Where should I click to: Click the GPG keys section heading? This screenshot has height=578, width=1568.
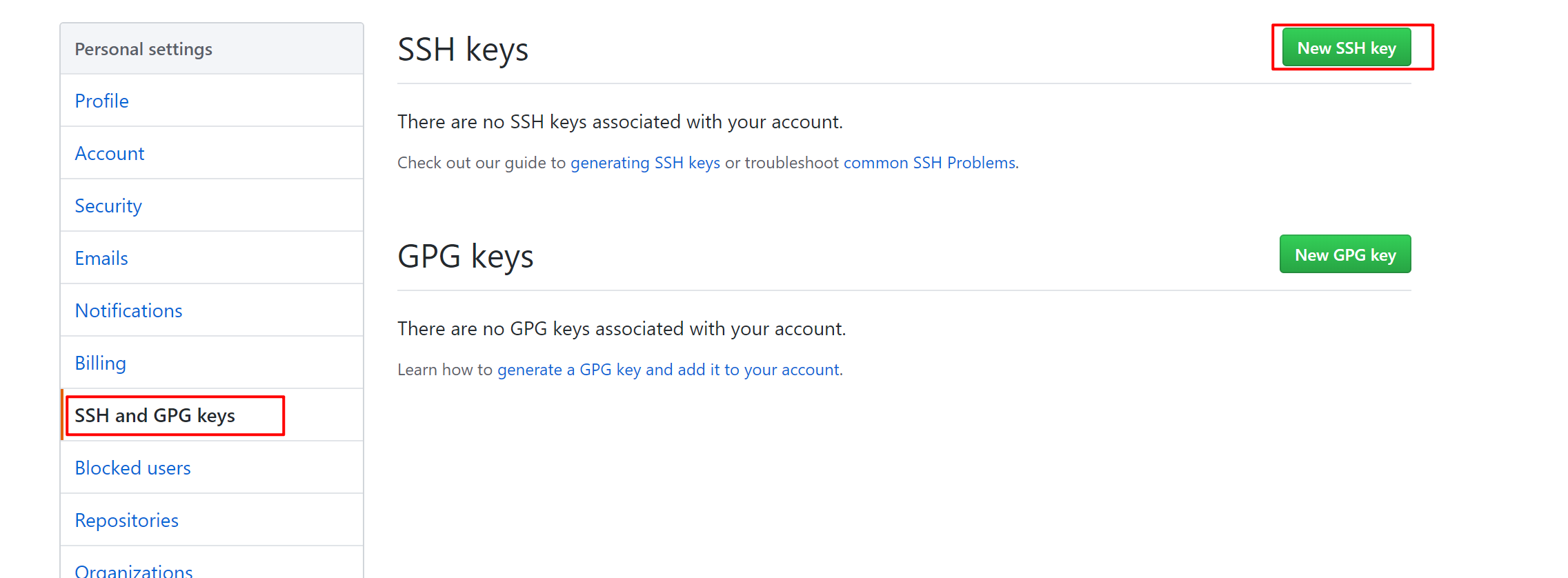point(465,255)
